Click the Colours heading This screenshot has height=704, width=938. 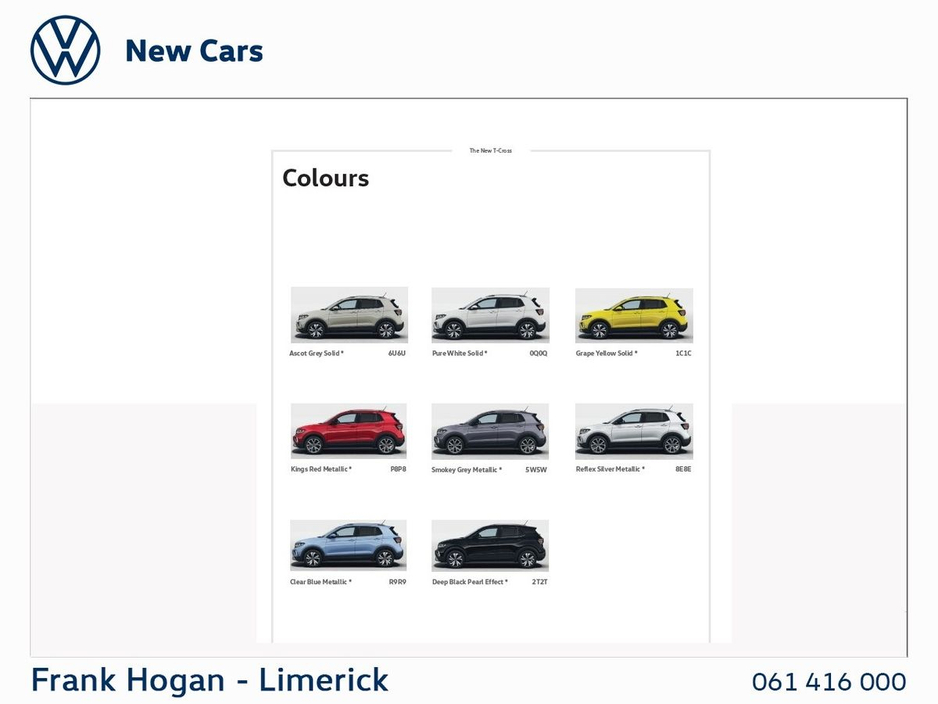[325, 178]
